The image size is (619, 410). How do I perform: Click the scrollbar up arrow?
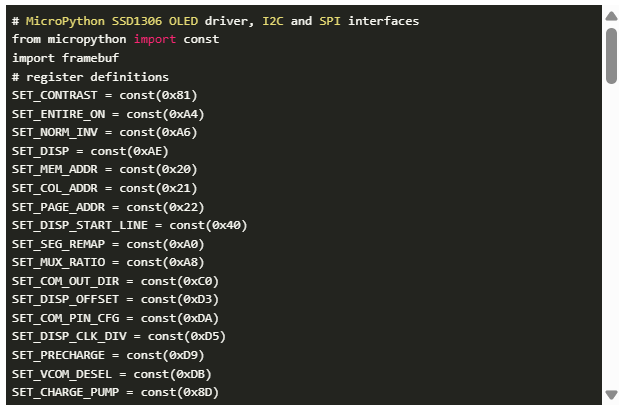pyautogui.click(x=610, y=16)
